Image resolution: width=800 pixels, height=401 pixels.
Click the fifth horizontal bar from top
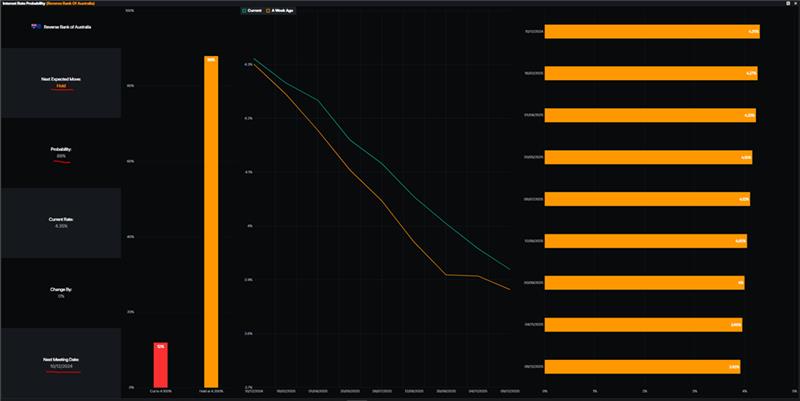point(647,199)
